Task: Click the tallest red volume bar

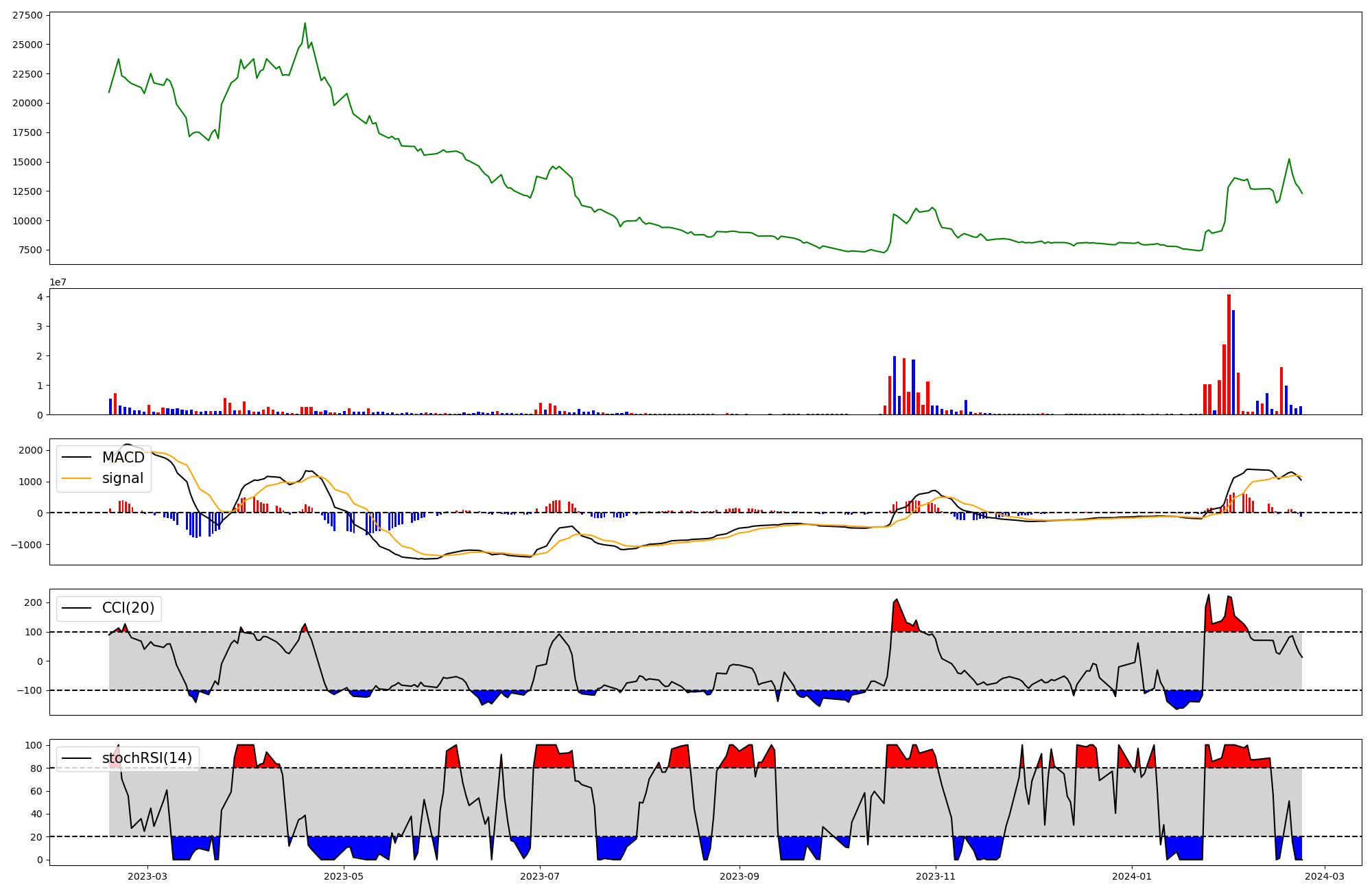Action: 1229,354
